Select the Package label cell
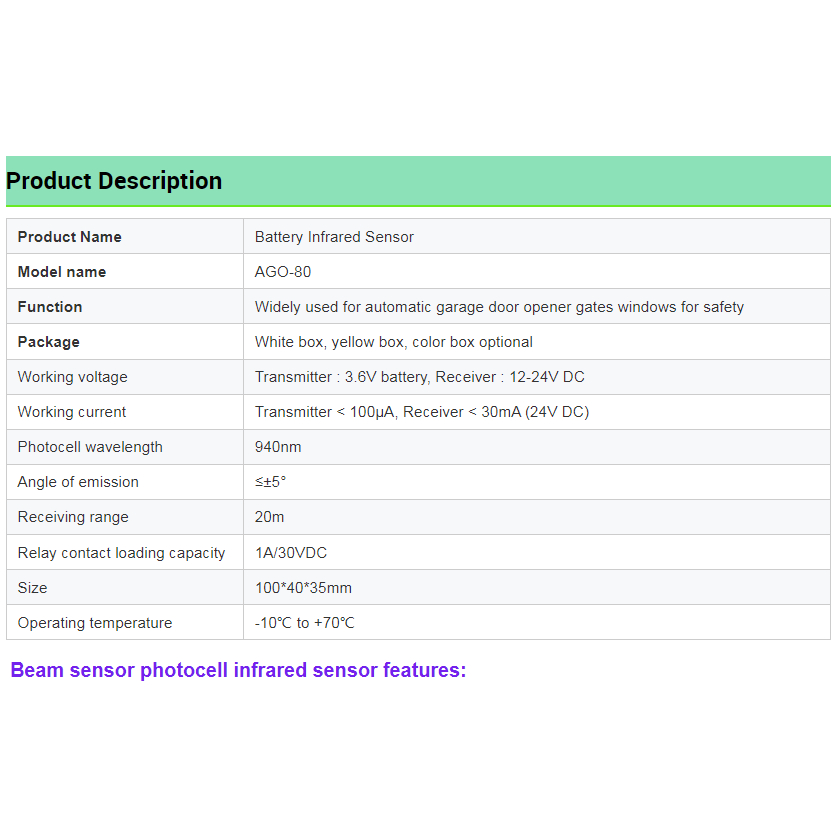This screenshot has height=838, width=838. pyautogui.click(x=125, y=342)
